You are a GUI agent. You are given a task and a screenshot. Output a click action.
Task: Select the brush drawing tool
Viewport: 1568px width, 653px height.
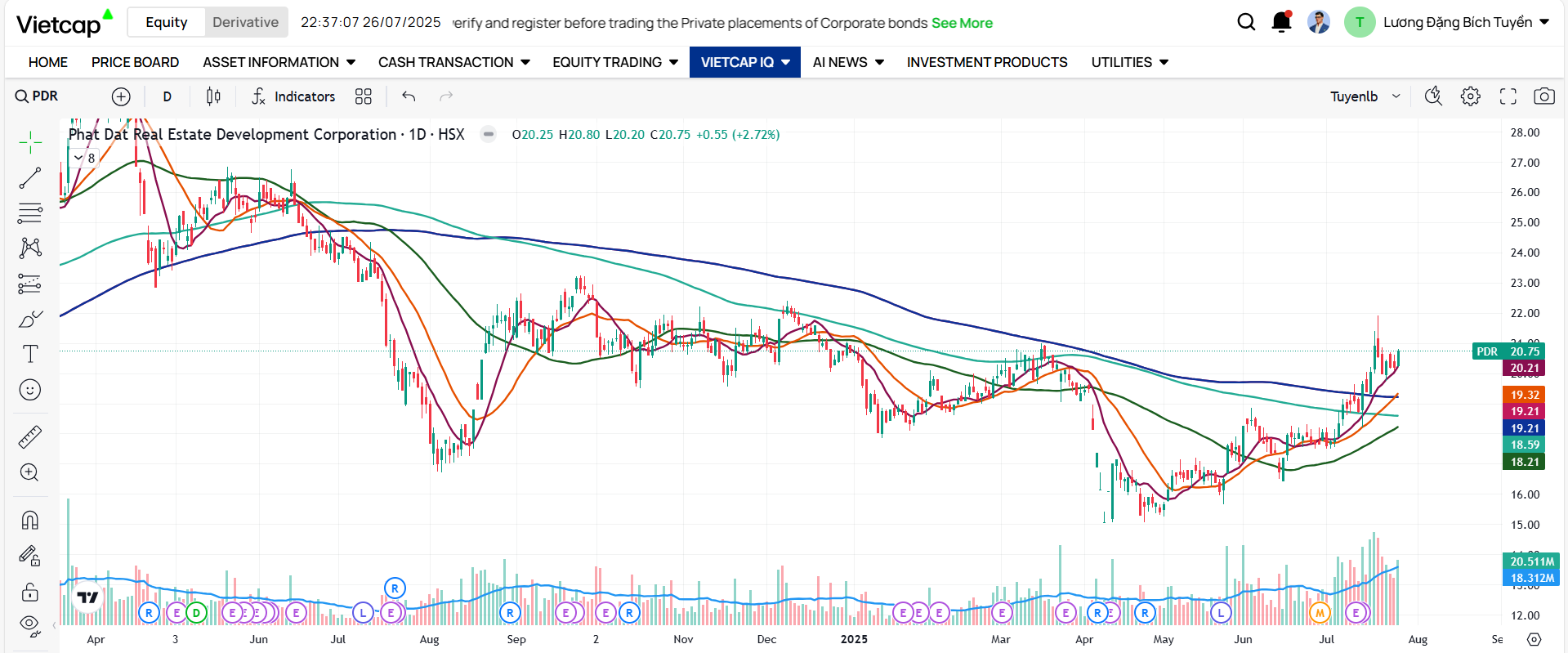click(x=30, y=319)
